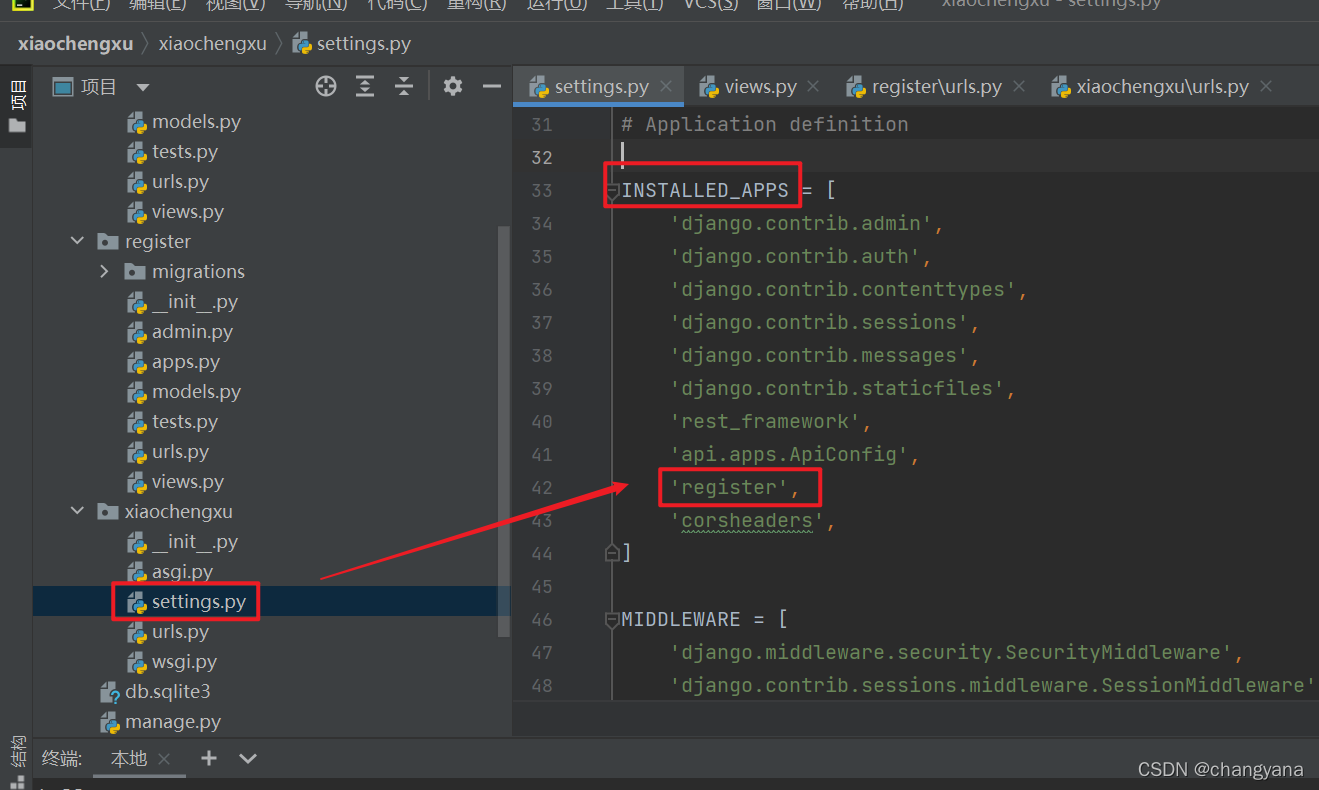Open urls.py under register folder

[180, 451]
